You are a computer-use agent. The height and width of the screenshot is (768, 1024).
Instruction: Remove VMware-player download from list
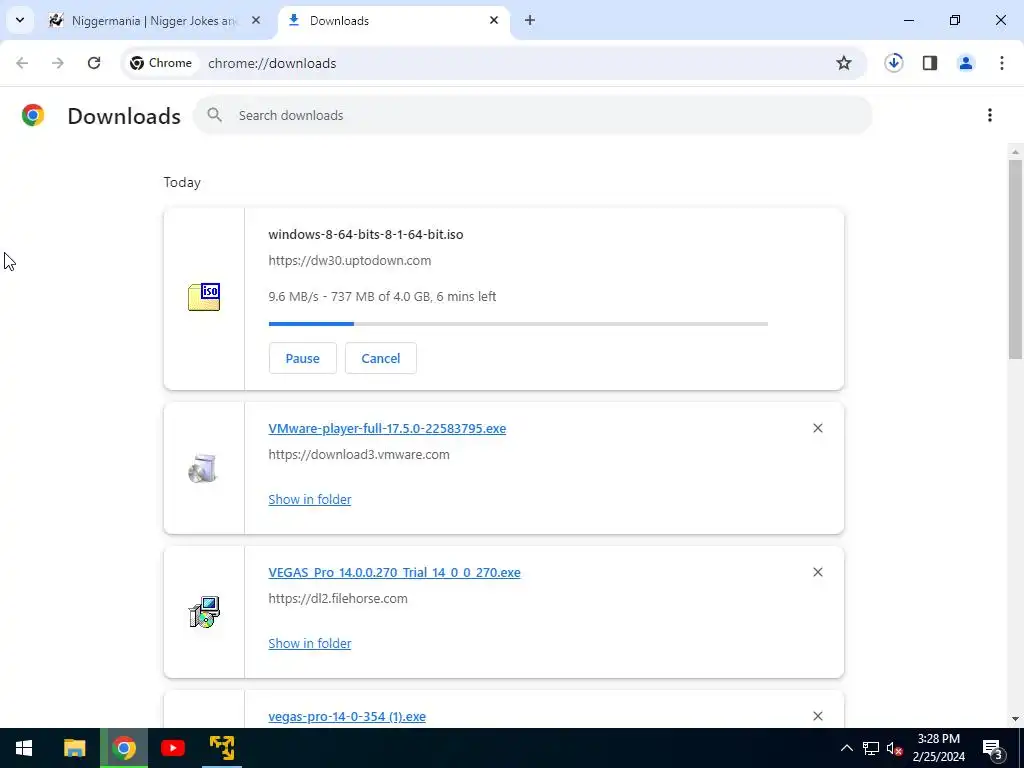(818, 428)
